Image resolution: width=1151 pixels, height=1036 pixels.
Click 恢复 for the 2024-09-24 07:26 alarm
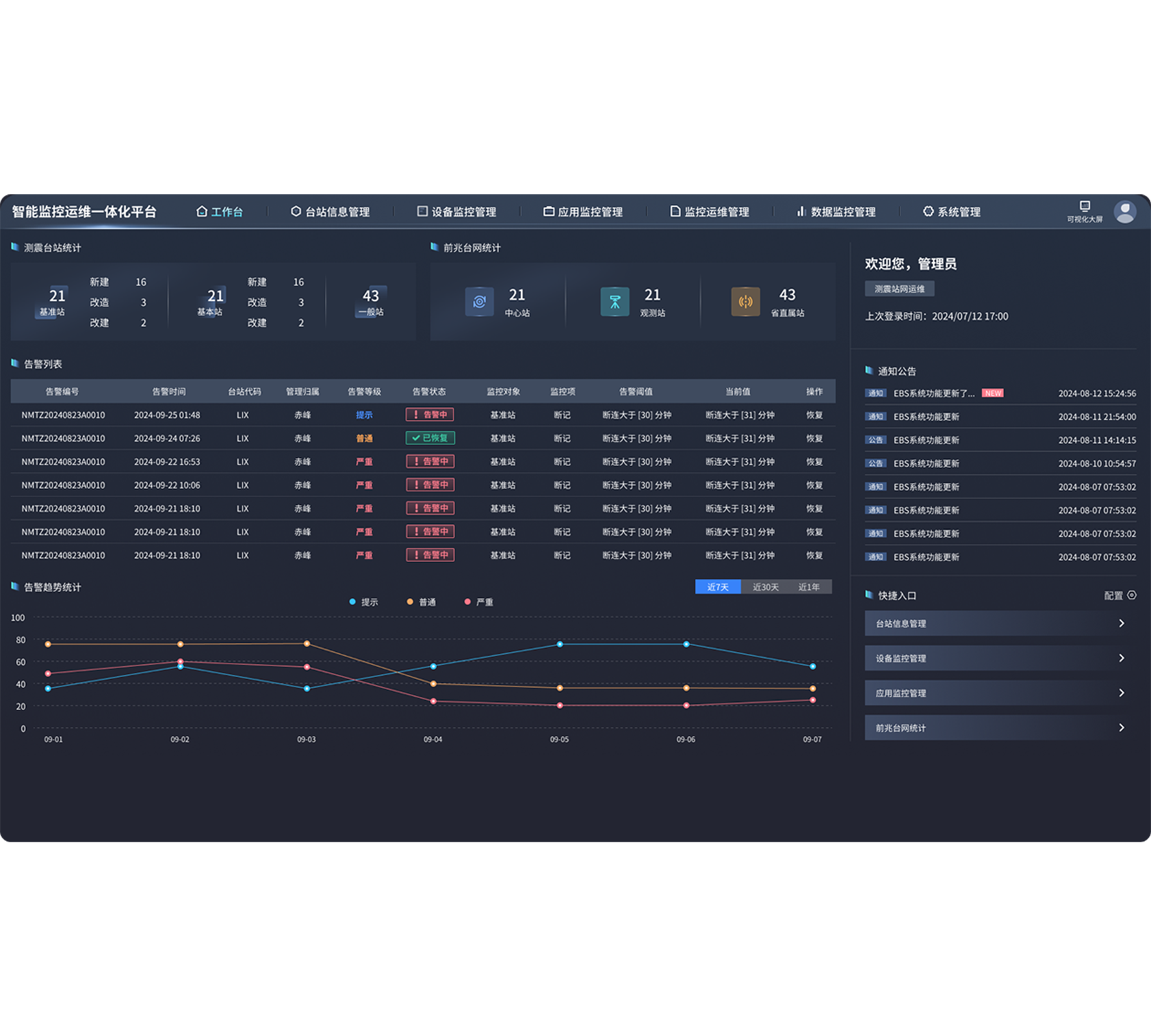[x=814, y=438]
